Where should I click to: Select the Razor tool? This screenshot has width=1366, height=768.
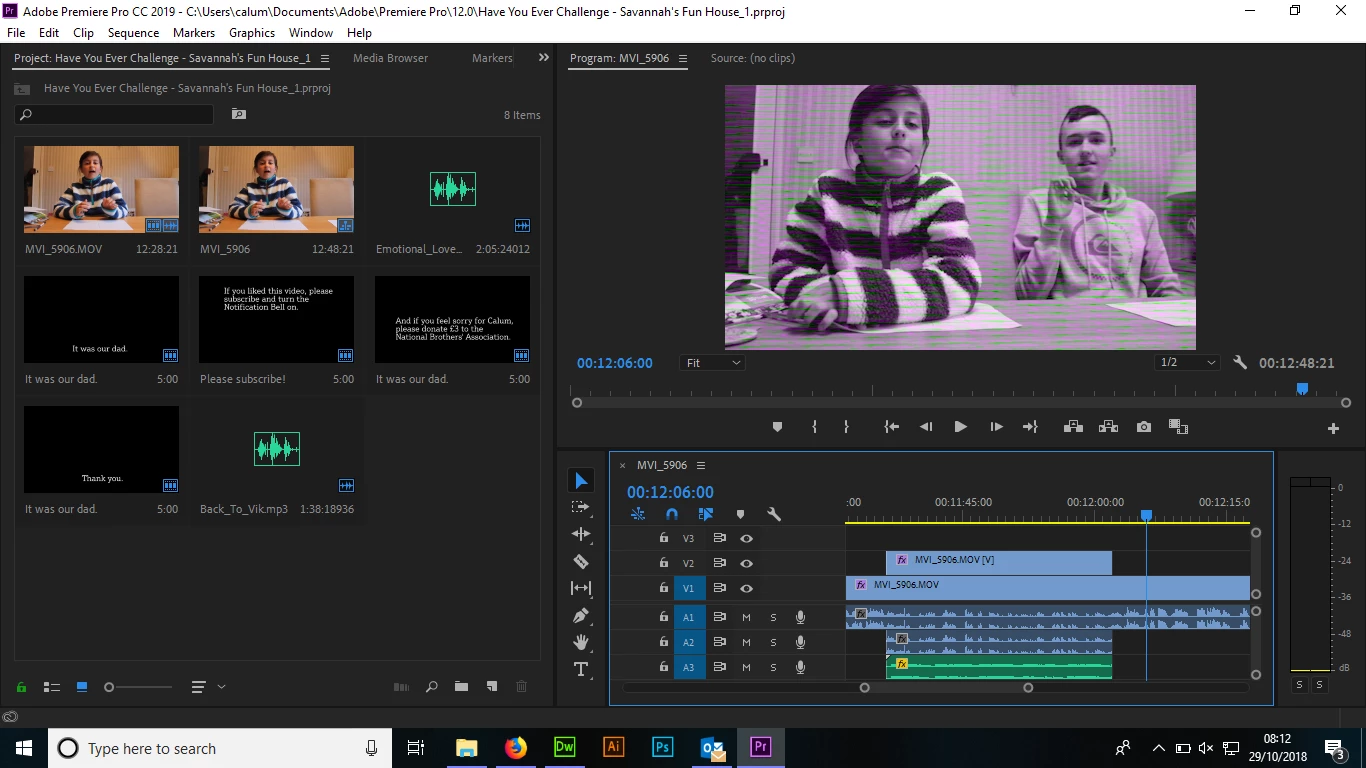[581, 562]
